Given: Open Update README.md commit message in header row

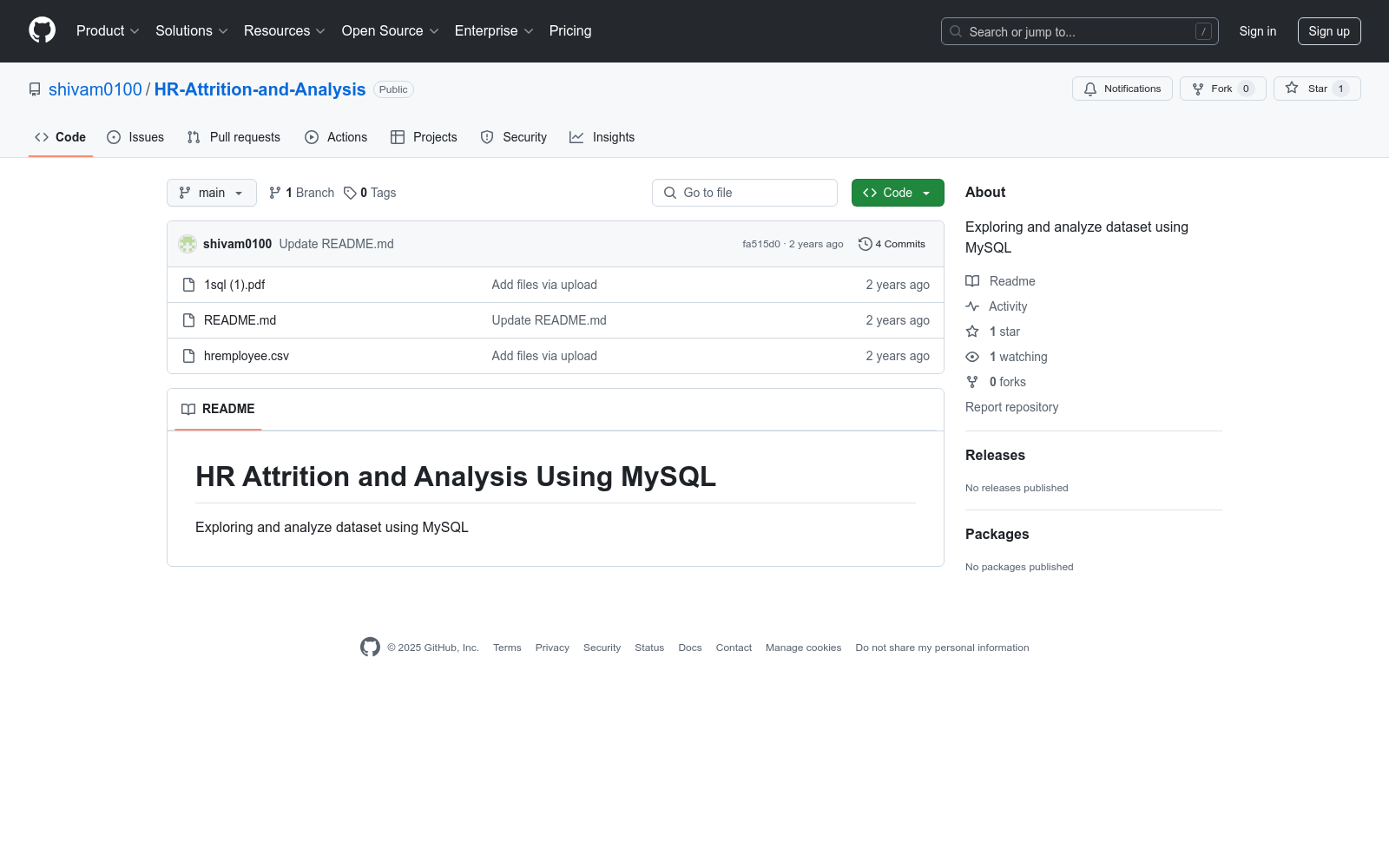Looking at the screenshot, I should (x=337, y=244).
